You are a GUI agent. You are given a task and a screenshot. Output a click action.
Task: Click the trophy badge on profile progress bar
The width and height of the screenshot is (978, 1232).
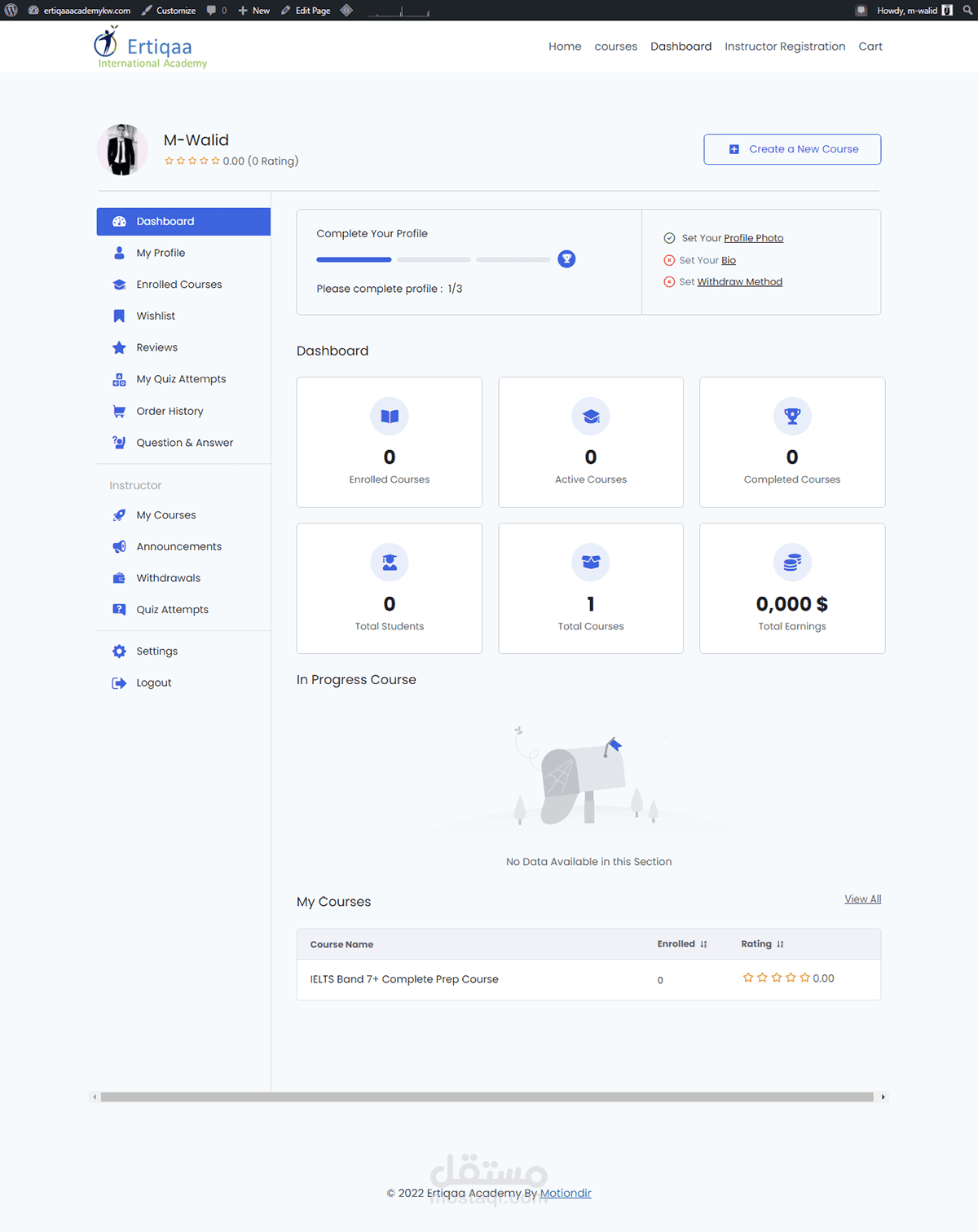[566, 259]
